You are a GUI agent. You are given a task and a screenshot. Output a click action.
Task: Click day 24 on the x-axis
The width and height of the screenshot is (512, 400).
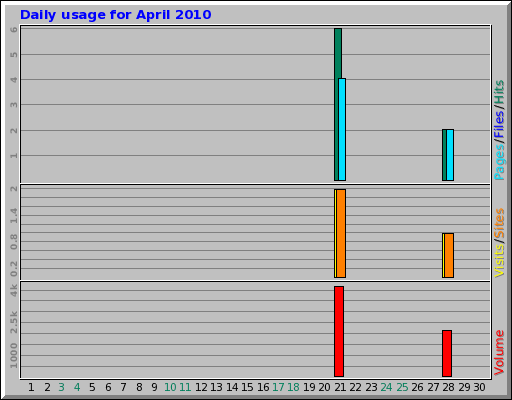[x=386, y=387]
